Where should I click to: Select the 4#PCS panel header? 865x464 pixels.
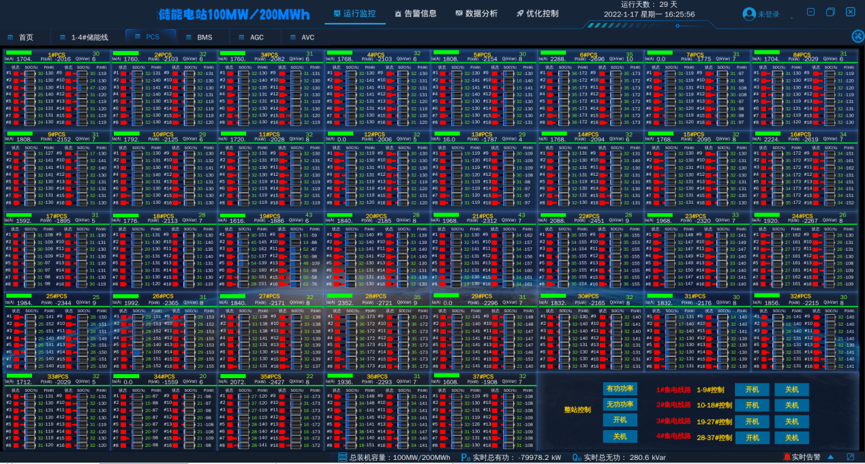(375, 55)
